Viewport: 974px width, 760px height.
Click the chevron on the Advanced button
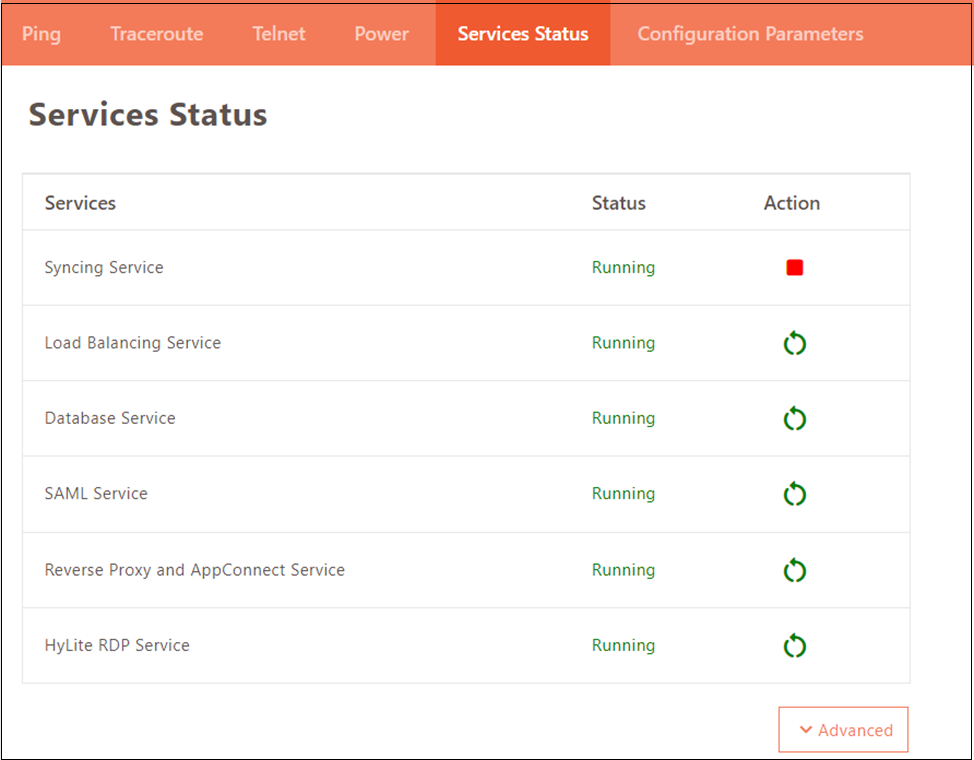(x=806, y=730)
